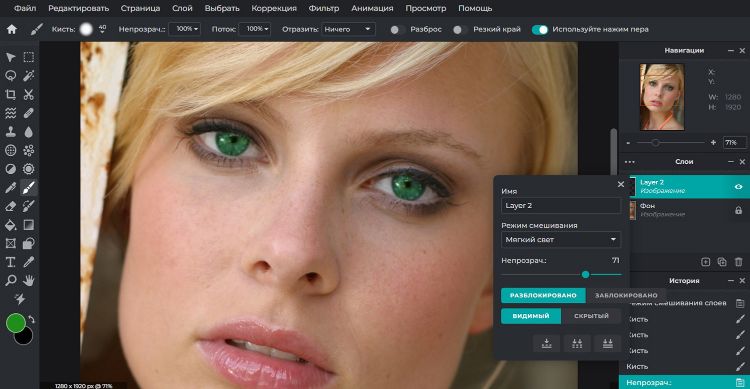Select the Hand pan tool
The image size is (750, 389).
point(29,280)
